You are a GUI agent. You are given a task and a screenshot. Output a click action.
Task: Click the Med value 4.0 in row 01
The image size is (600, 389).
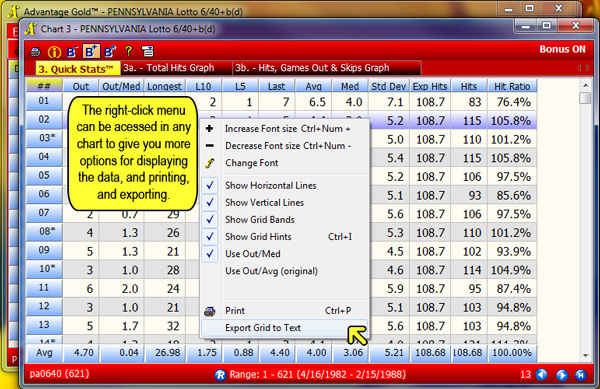pyautogui.click(x=350, y=102)
